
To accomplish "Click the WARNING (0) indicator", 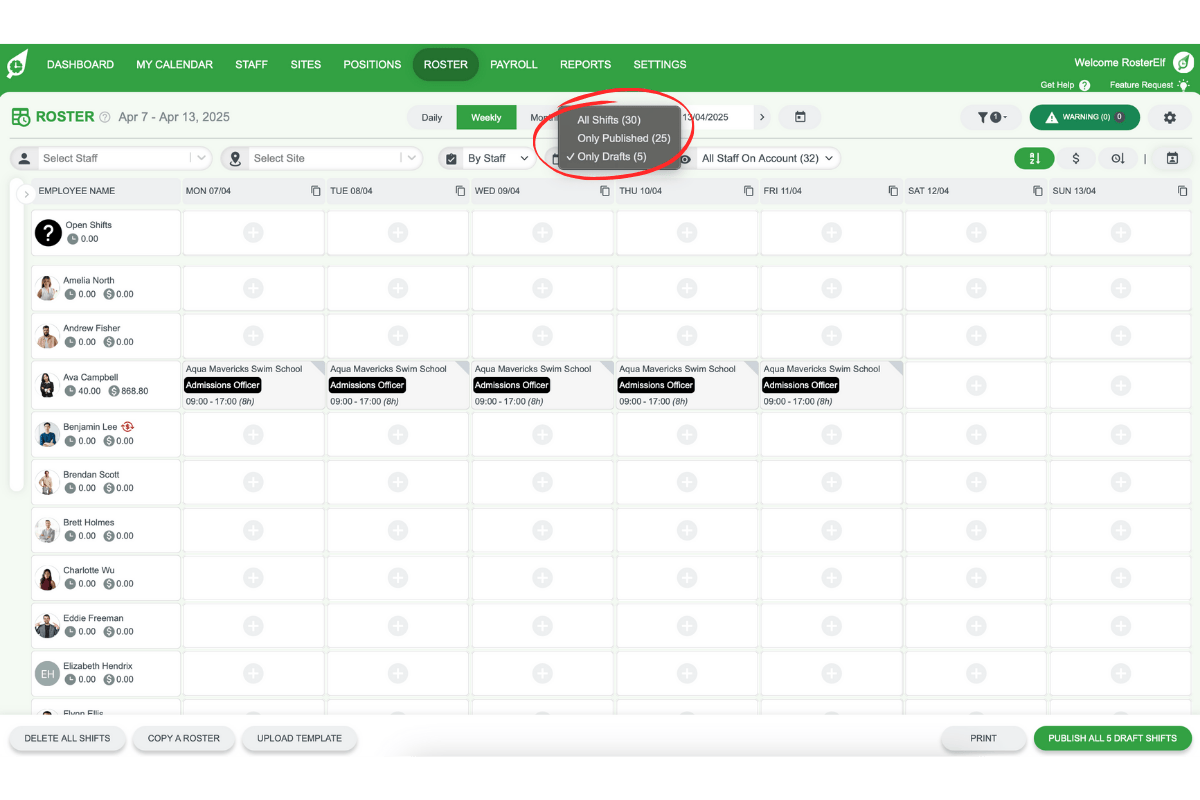I will point(1084,117).
